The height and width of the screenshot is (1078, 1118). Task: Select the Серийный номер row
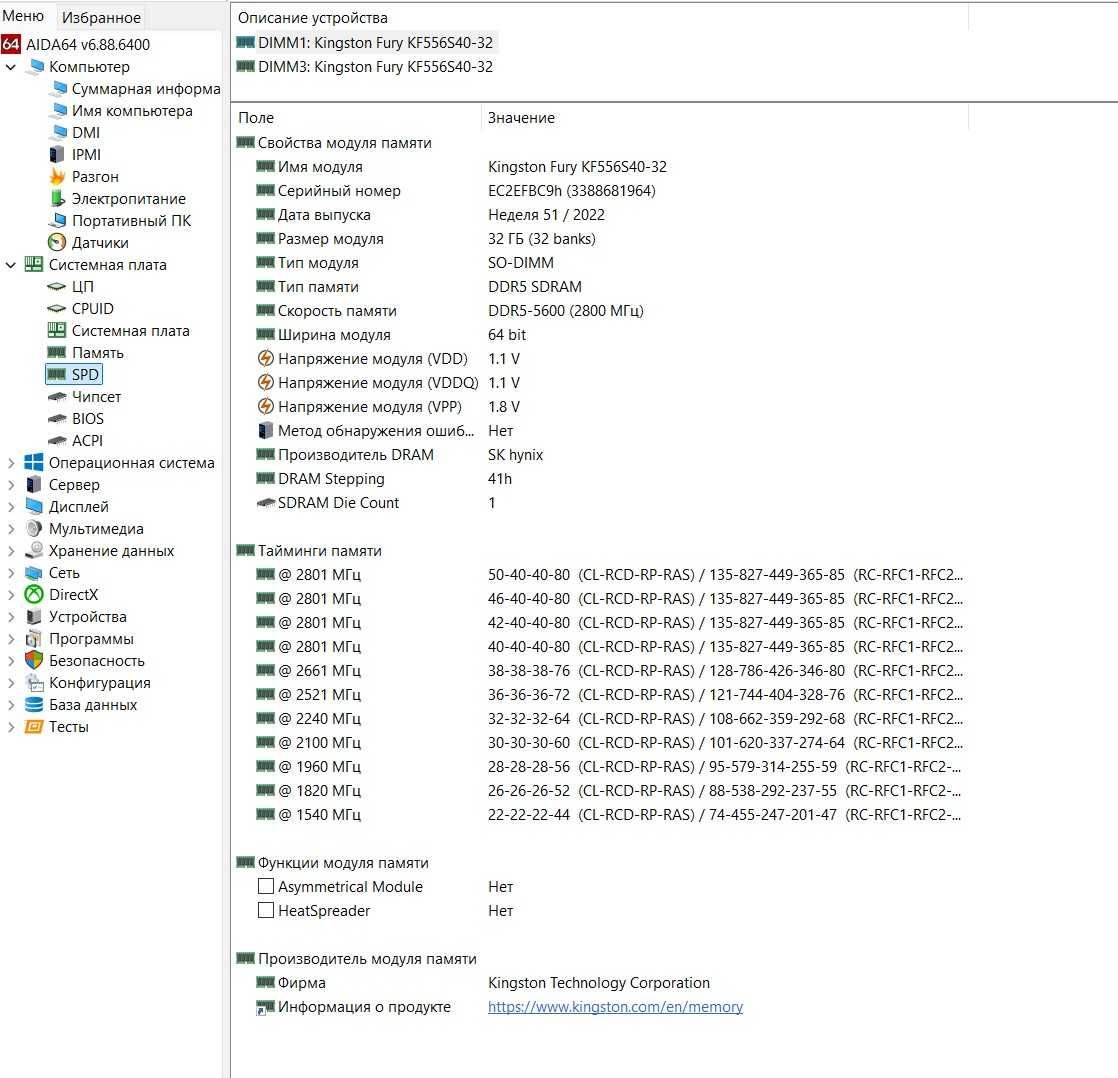(599, 191)
